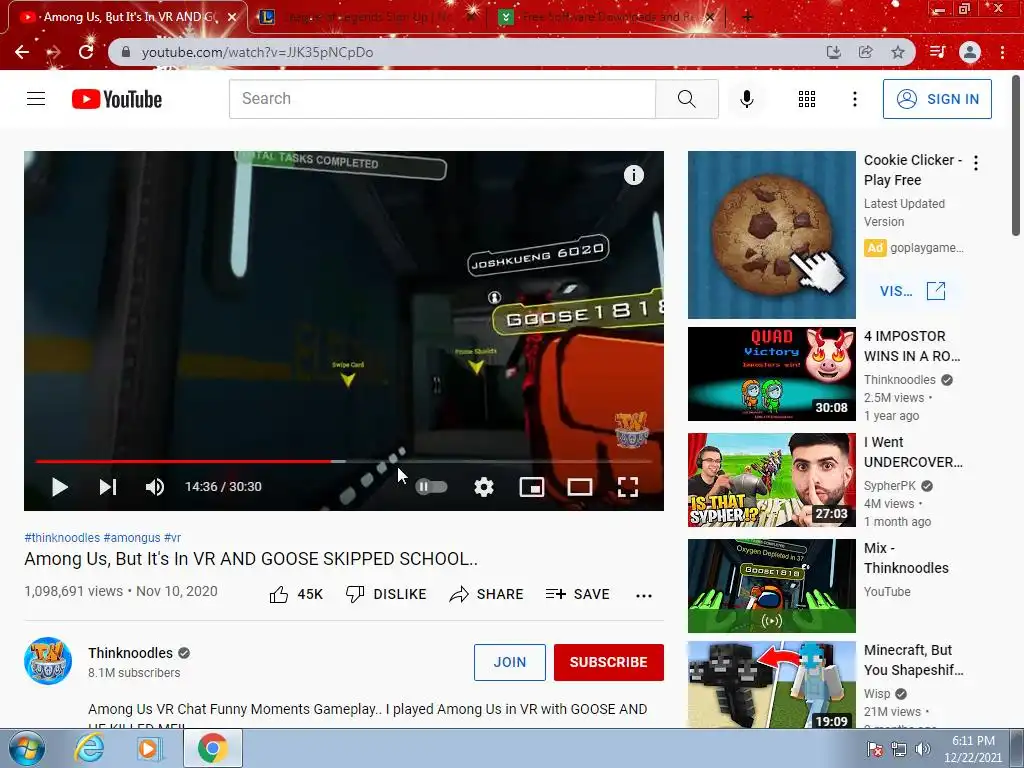Open the #amongus hashtag
The width and height of the screenshot is (1024, 768).
[131, 537]
